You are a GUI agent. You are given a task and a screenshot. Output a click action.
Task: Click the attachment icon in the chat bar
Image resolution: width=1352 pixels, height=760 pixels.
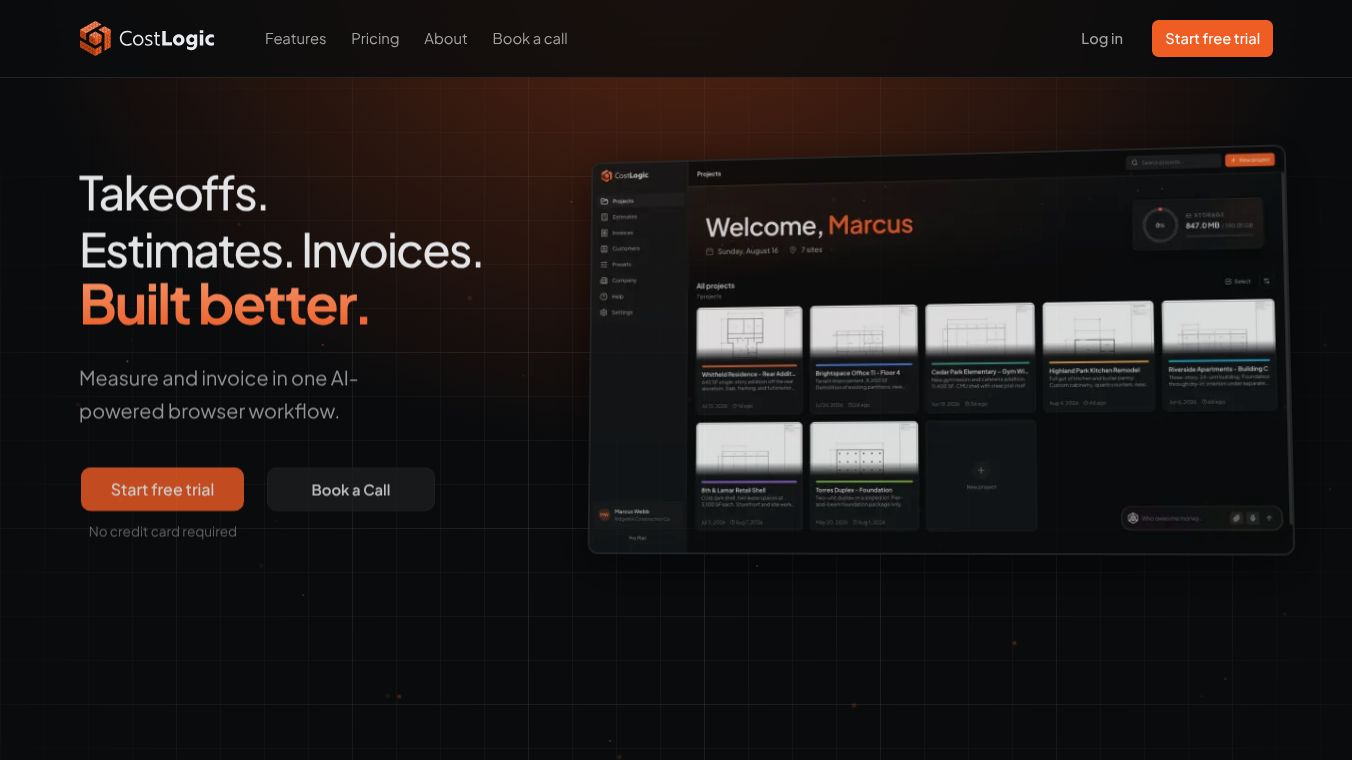click(x=1236, y=518)
